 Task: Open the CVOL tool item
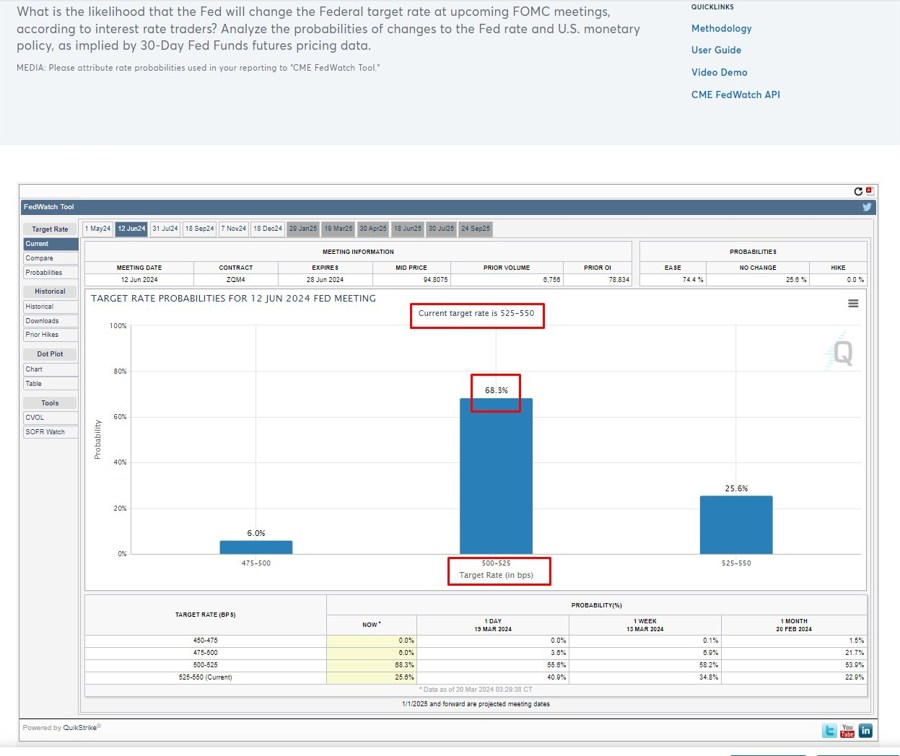(51, 417)
